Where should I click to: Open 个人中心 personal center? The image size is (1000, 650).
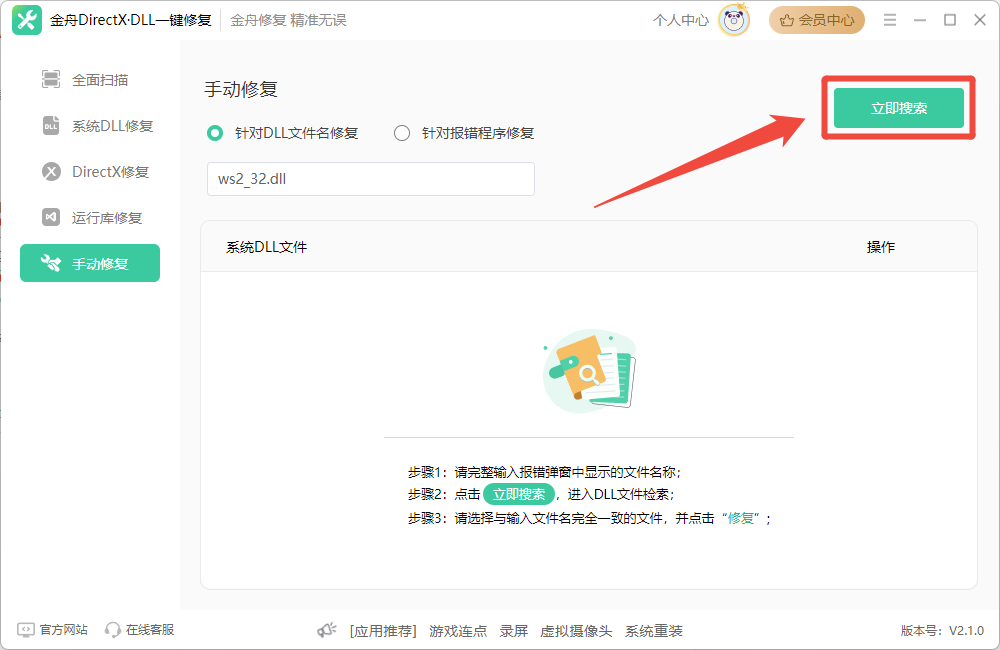point(680,20)
